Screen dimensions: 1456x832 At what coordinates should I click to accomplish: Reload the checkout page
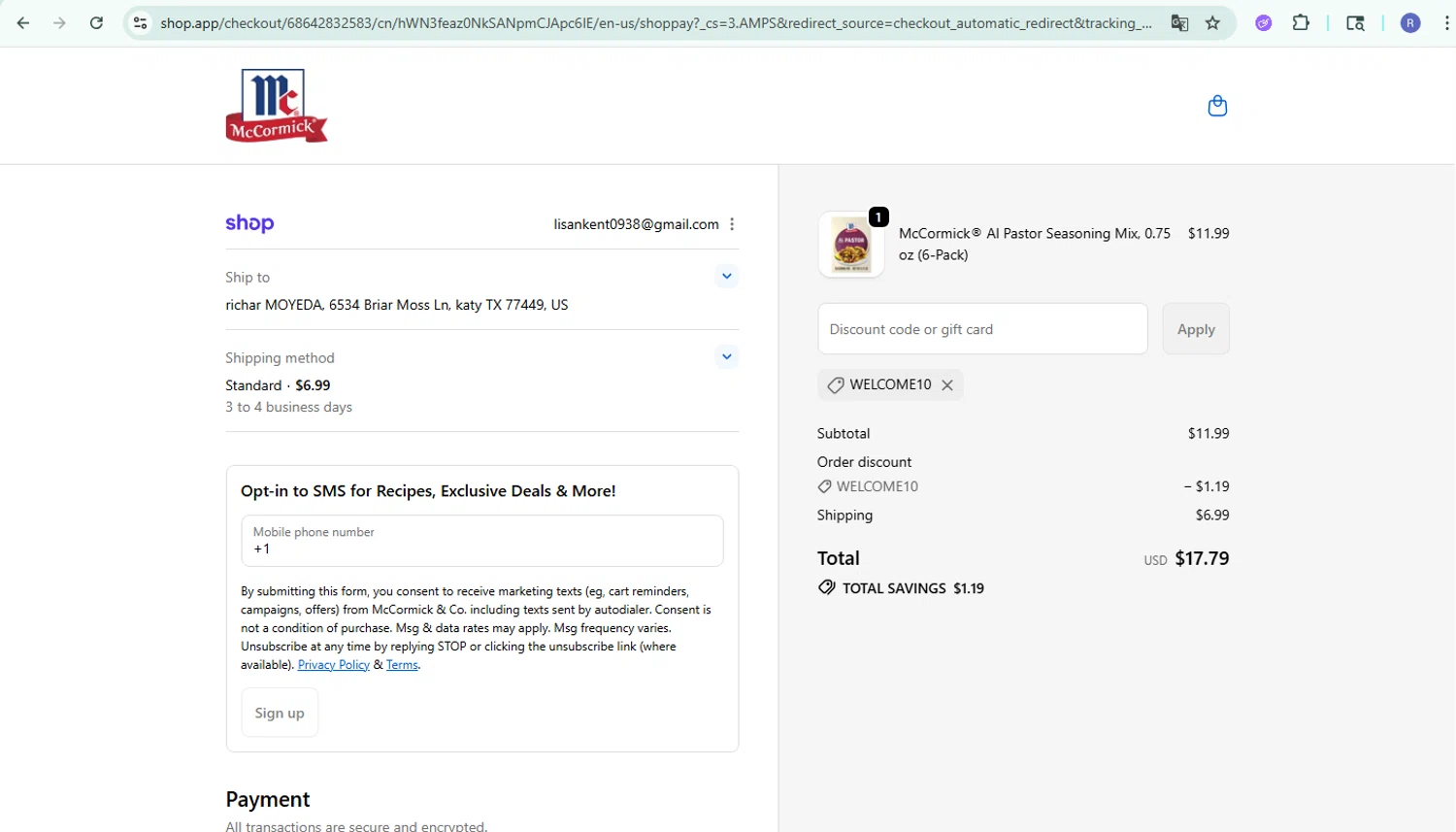pos(96,23)
